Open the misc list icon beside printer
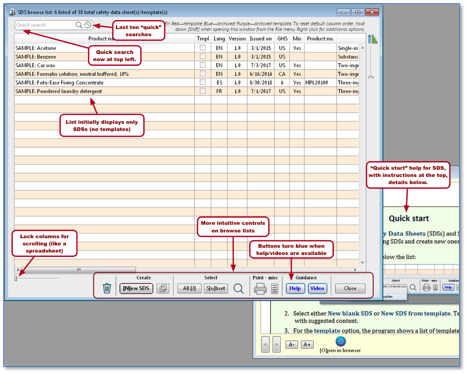Screen dimensions: 467x374 point(275,288)
